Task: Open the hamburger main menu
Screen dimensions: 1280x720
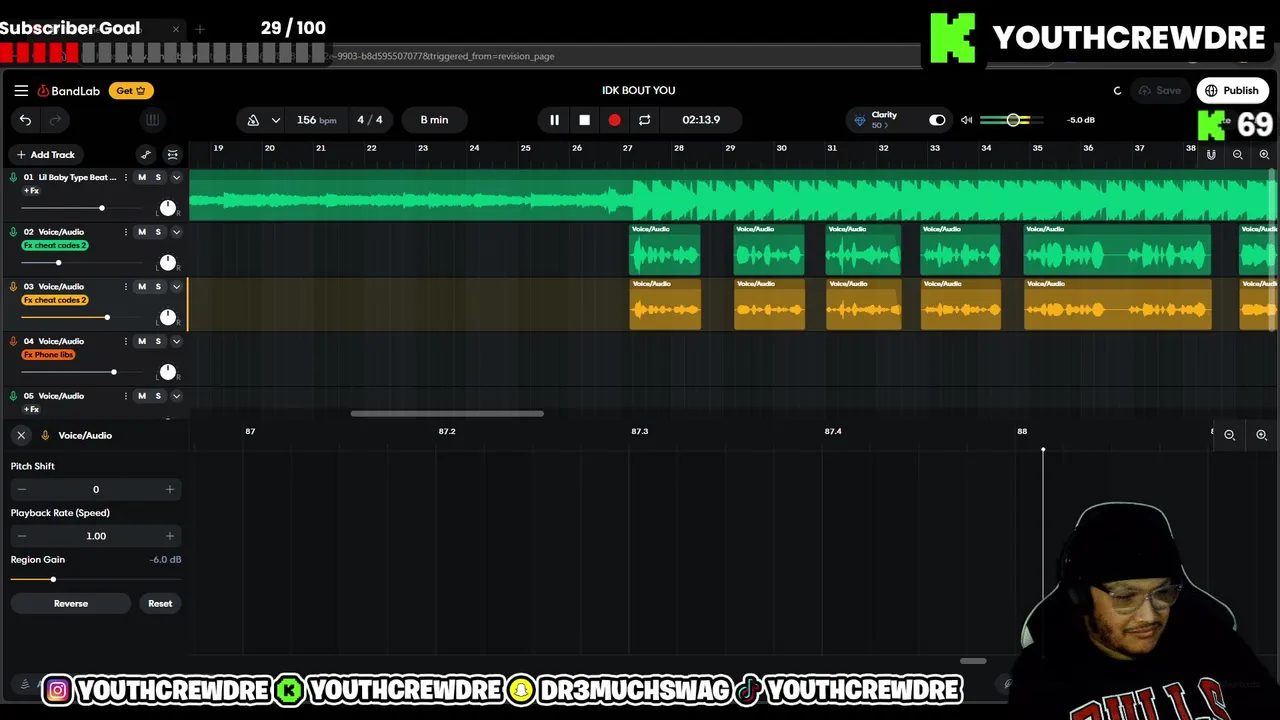Action: point(21,90)
